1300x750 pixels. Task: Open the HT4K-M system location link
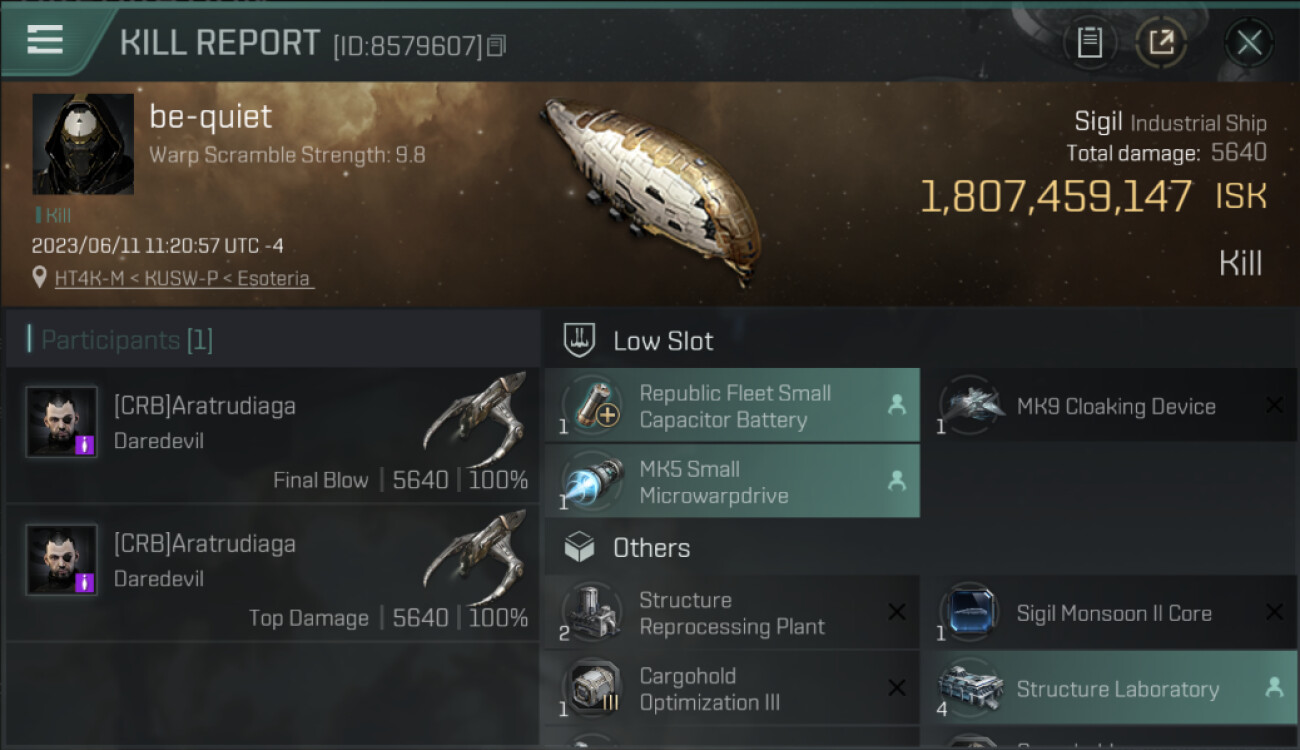coord(183,279)
